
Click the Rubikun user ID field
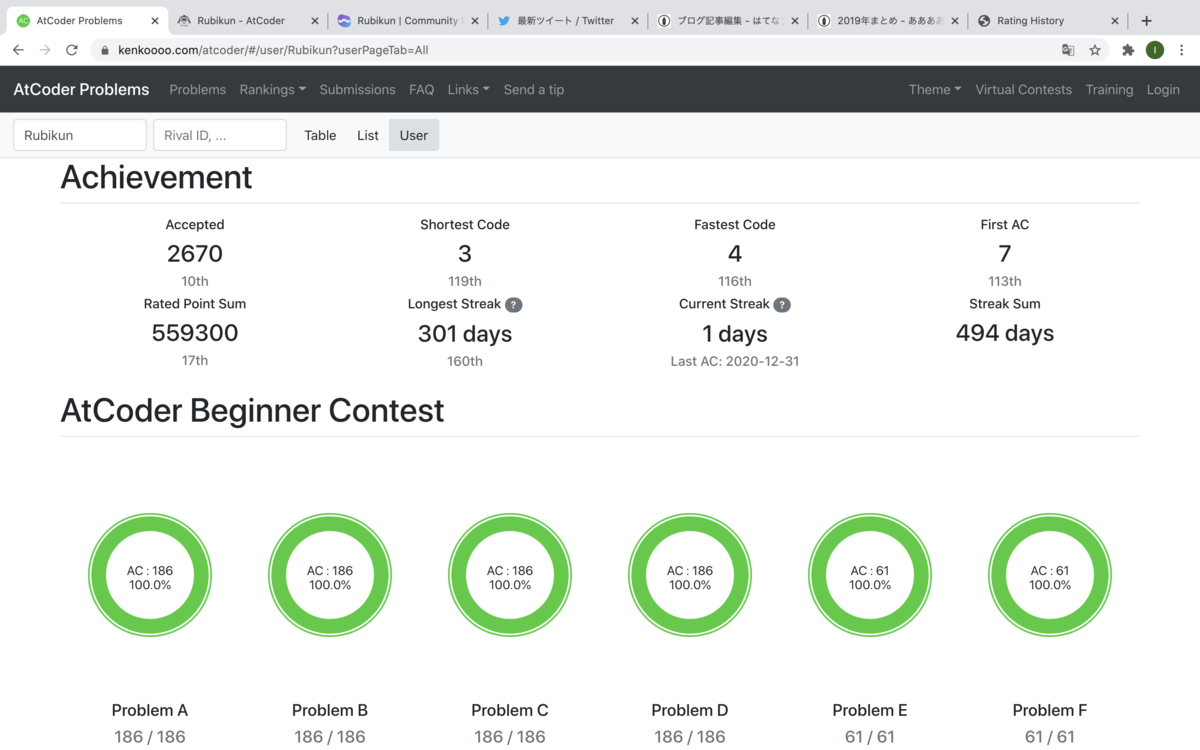[80, 135]
